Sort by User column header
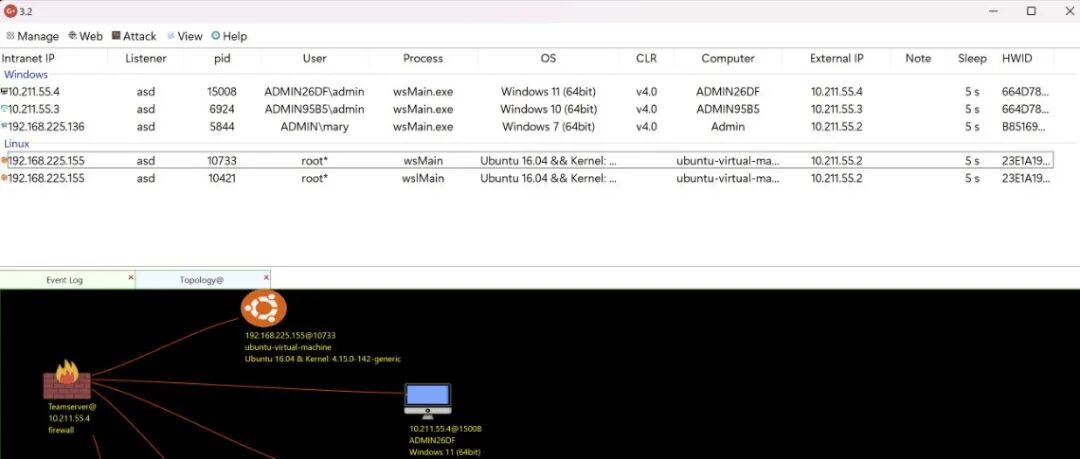This screenshot has width=1080, height=459. (314, 59)
